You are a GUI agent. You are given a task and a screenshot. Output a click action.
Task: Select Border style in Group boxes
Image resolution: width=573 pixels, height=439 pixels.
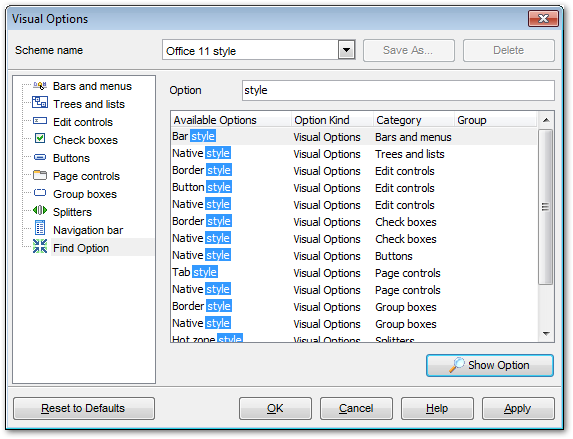pyautogui.click(x=354, y=307)
